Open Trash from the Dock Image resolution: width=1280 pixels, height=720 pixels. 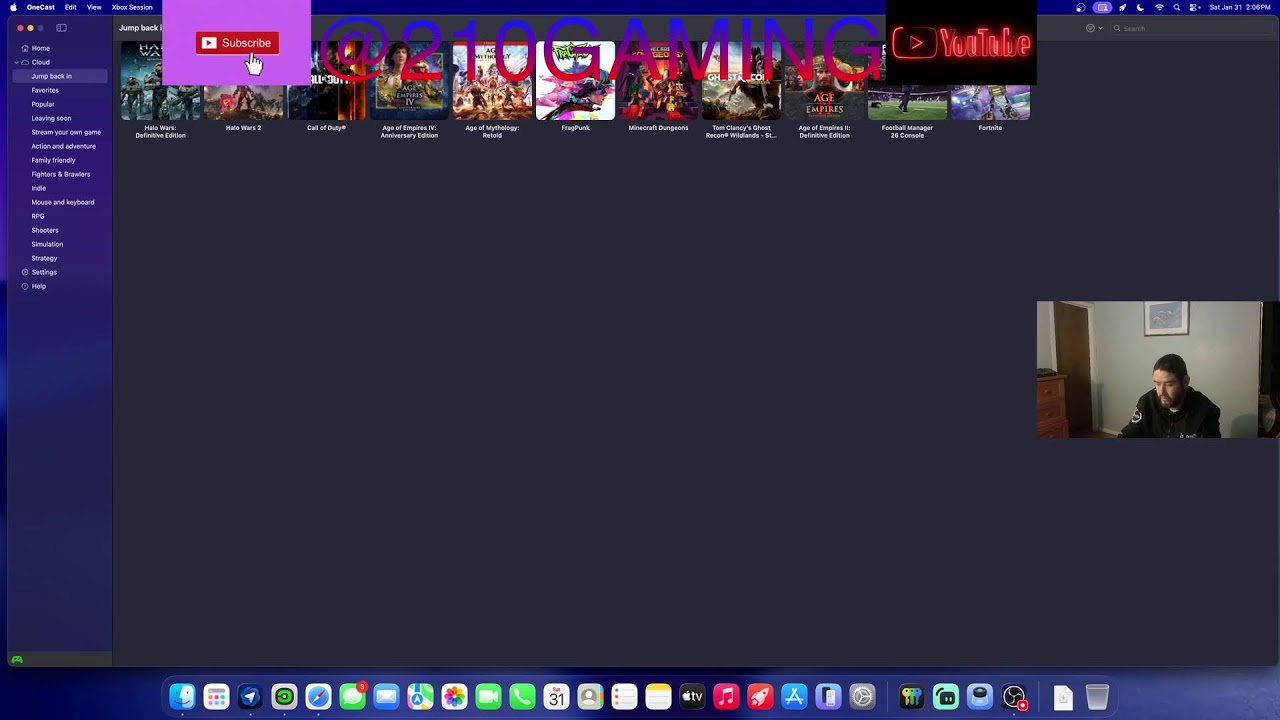[x=1097, y=696]
